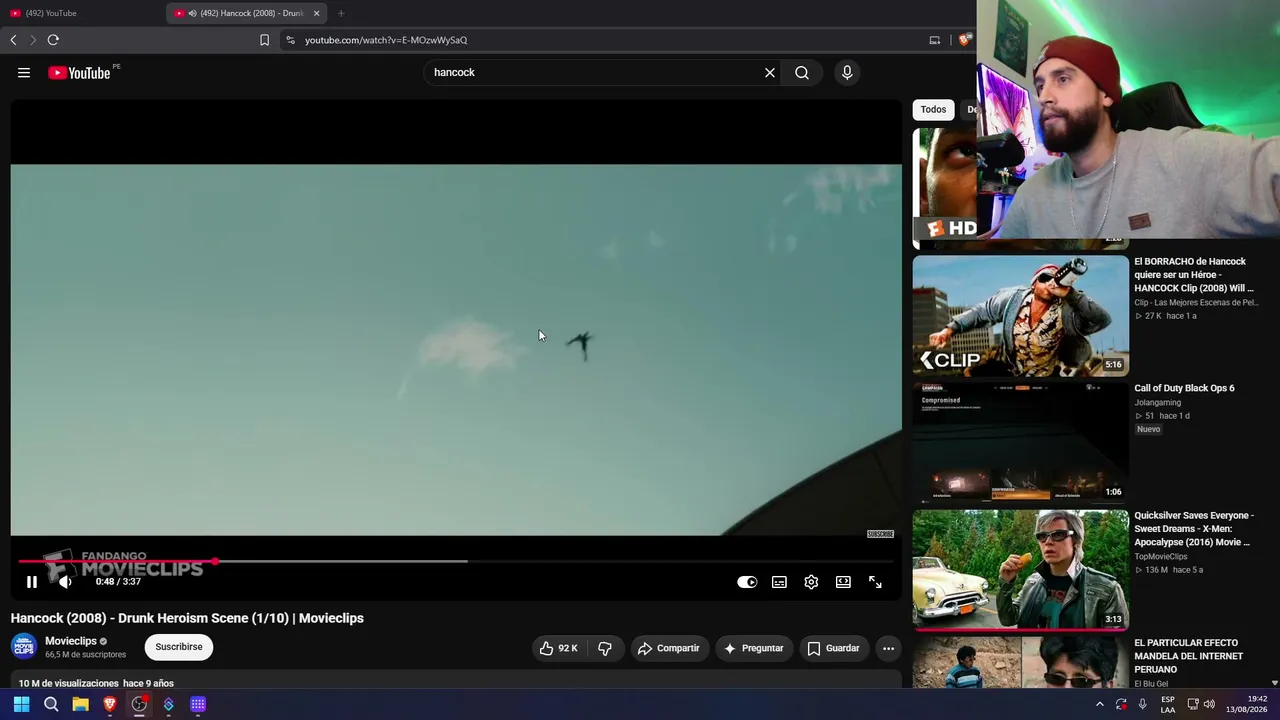This screenshot has width=1280, height=720.
Task: Focus the address bar URL
Action: click(386, 40)
